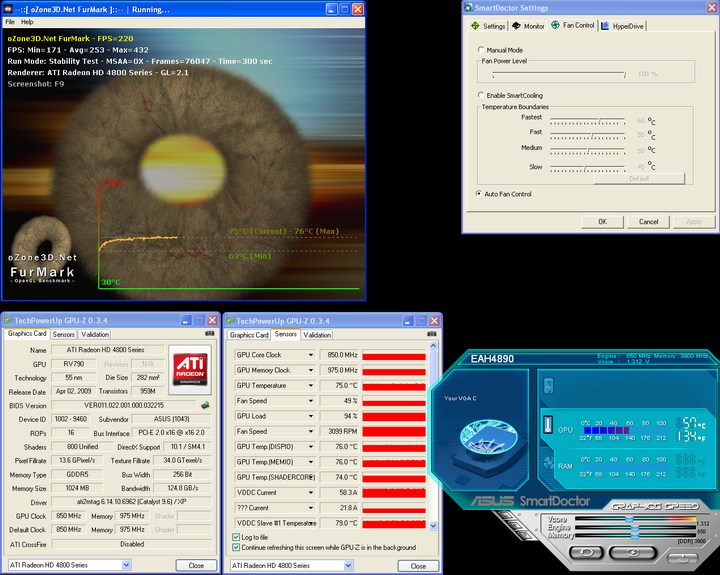The height and width of the screenshot is (575, 720).
Task: Click the ATI Radeon logo in GPU-Z
Action: [190, 370]
